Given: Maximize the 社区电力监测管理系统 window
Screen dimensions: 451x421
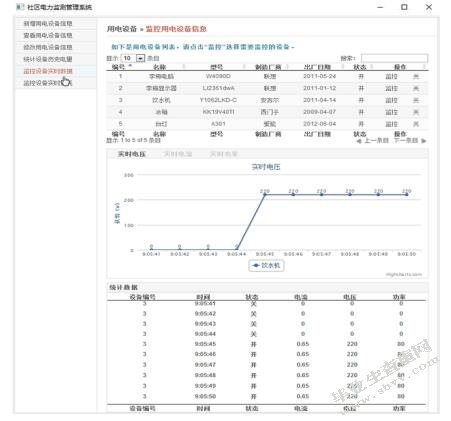Looking at the screenshot, I should tap(404, 7).
